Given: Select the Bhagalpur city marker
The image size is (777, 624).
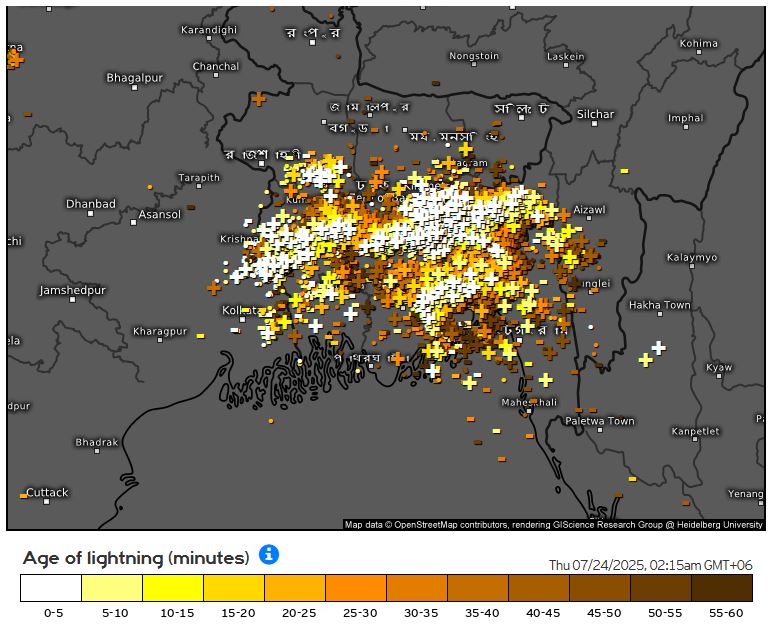Looking at the screenshot, I should point(133,89).
